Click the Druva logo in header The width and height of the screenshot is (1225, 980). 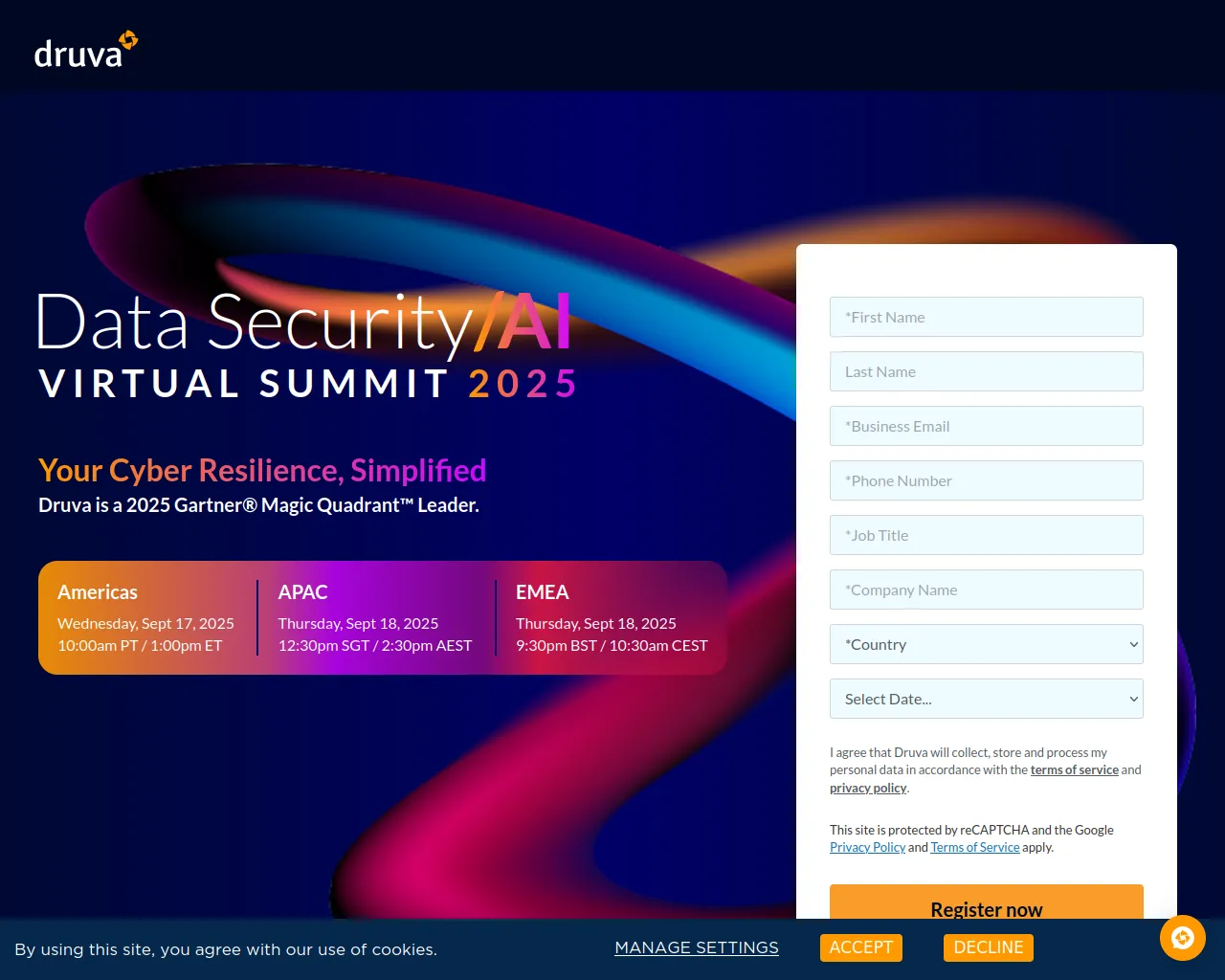(x=85, y=51)
